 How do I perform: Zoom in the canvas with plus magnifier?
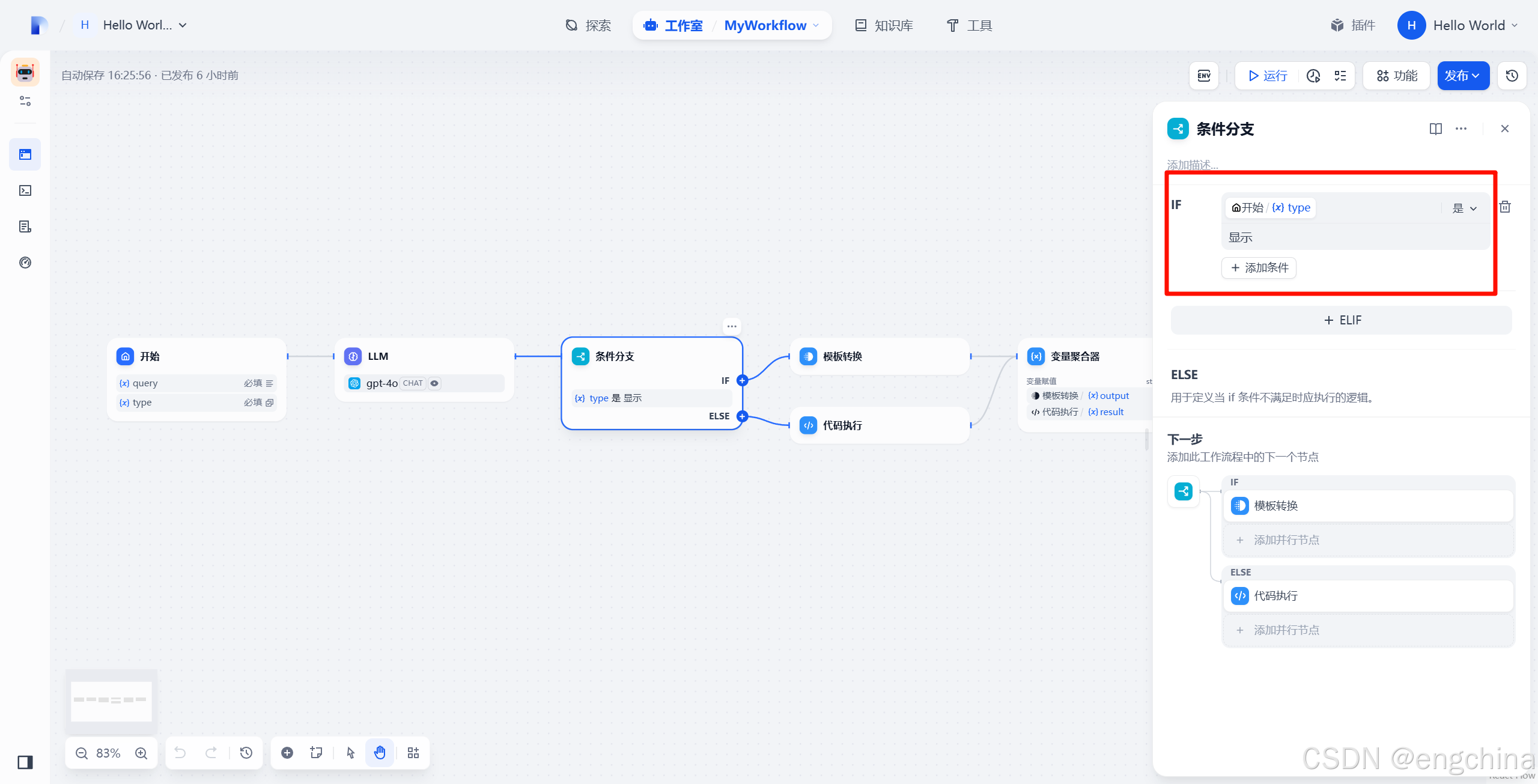pyautogui.click(x=141, y=753)
